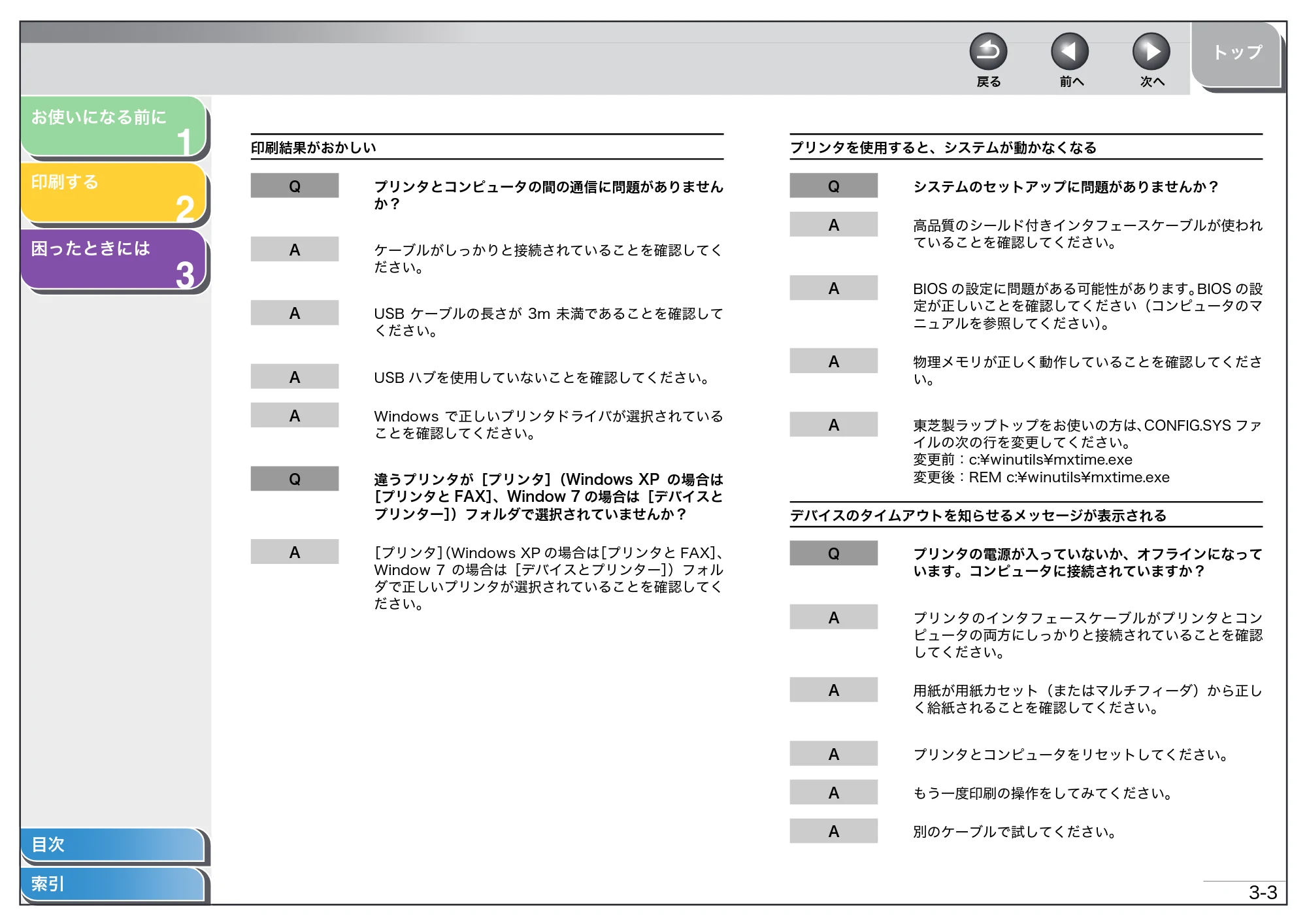This screenshot has height=924, width=1307.
Task: Click answer ケーブルがしっかりと接続されている
Action: coord(548,259)
